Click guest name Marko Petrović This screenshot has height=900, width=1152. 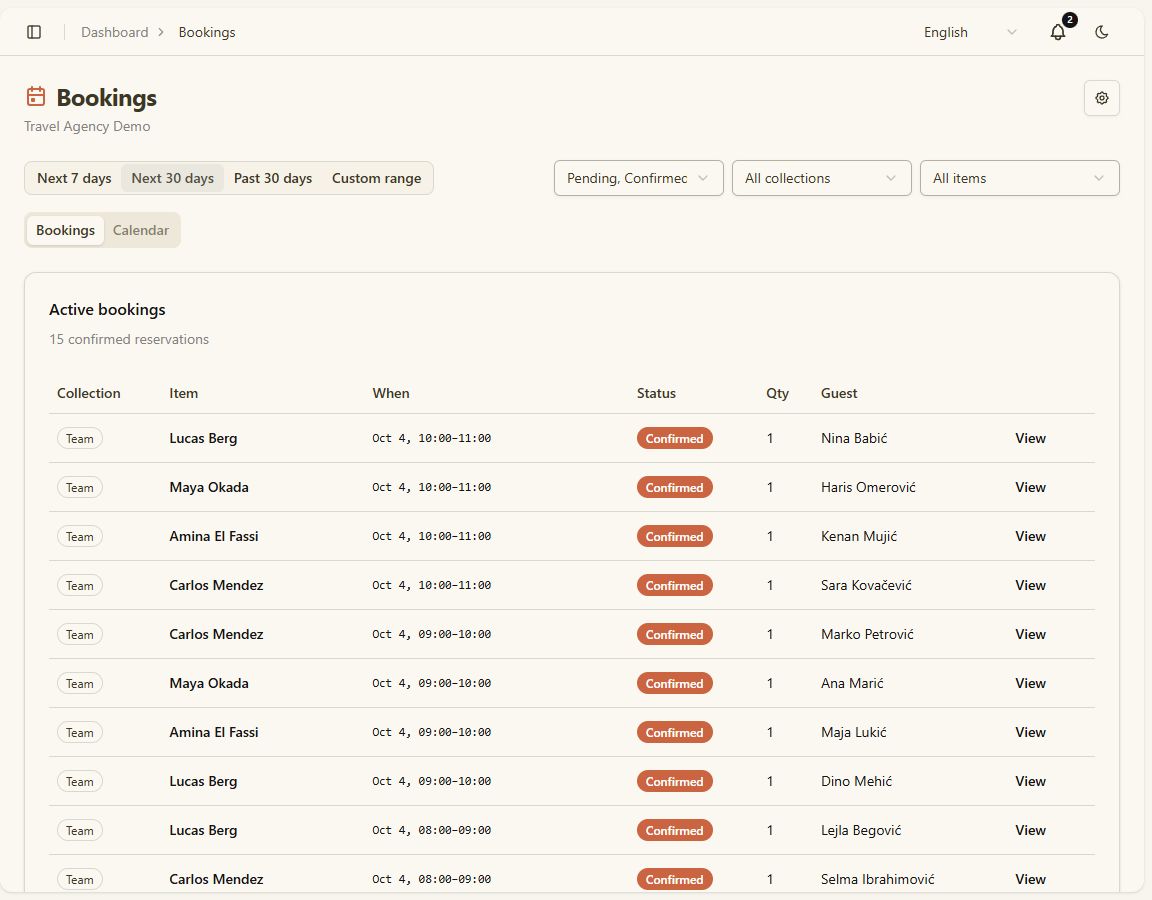tap(867, 634)
